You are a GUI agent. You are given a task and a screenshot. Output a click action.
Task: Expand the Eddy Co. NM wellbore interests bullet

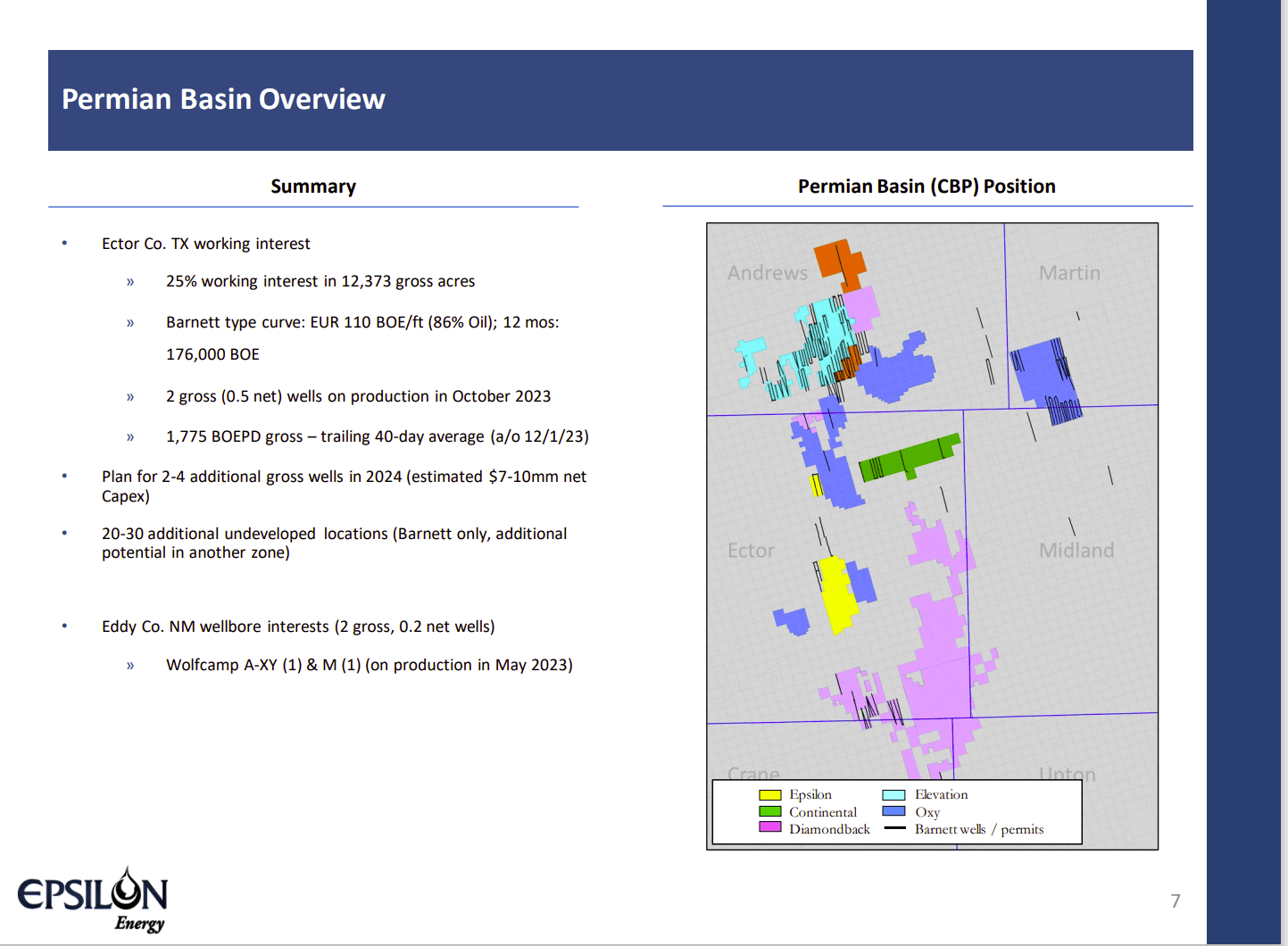(x=298, y=626)
